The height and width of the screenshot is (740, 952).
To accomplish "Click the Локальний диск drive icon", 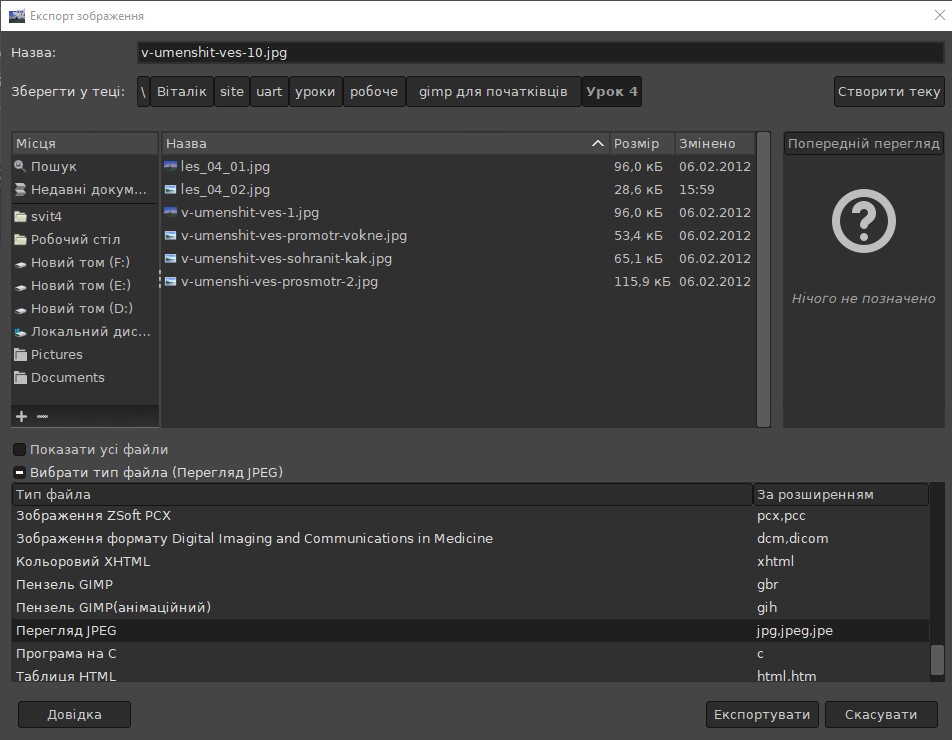I will 20,332.
